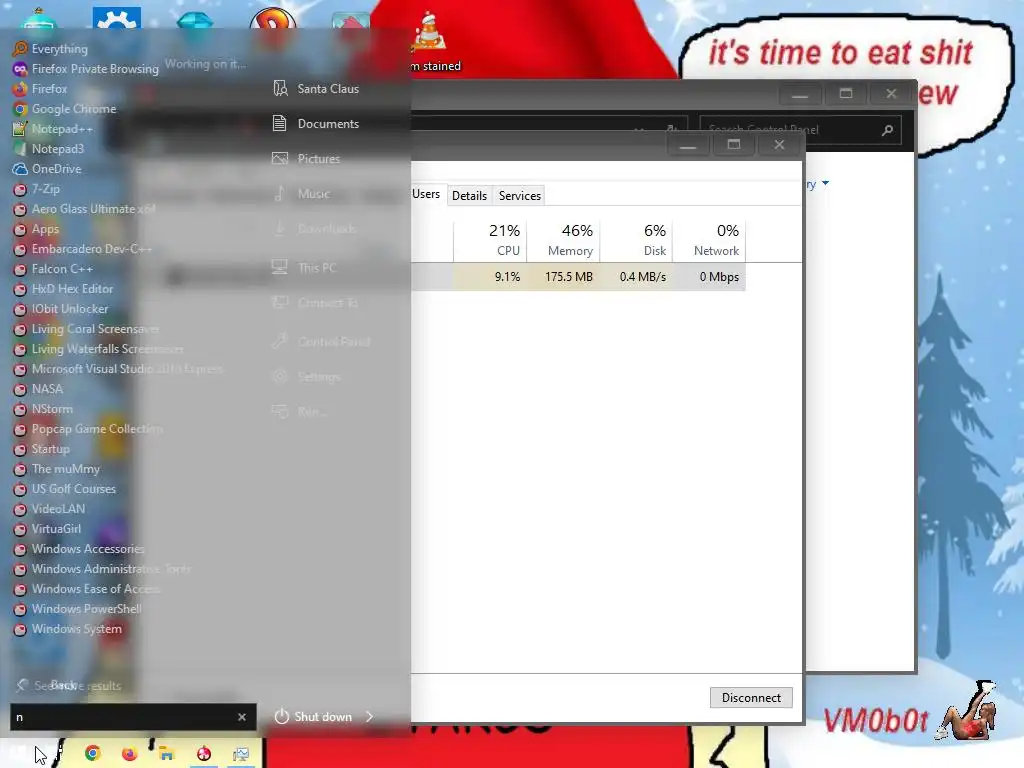This screenshot has width=1024, height=768.
Task: Expand Microsoft Visual Studio Express folder
Action: point(118,369)
